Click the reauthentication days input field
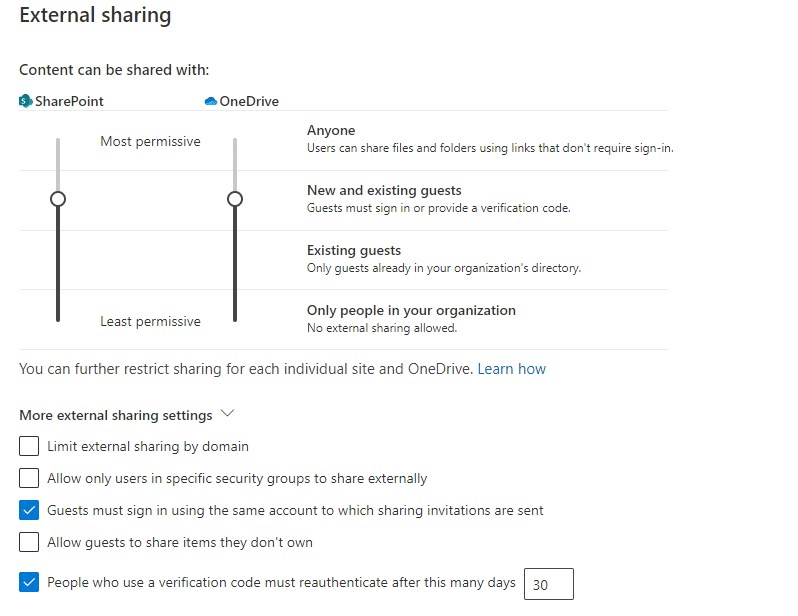 click(548, 584)
